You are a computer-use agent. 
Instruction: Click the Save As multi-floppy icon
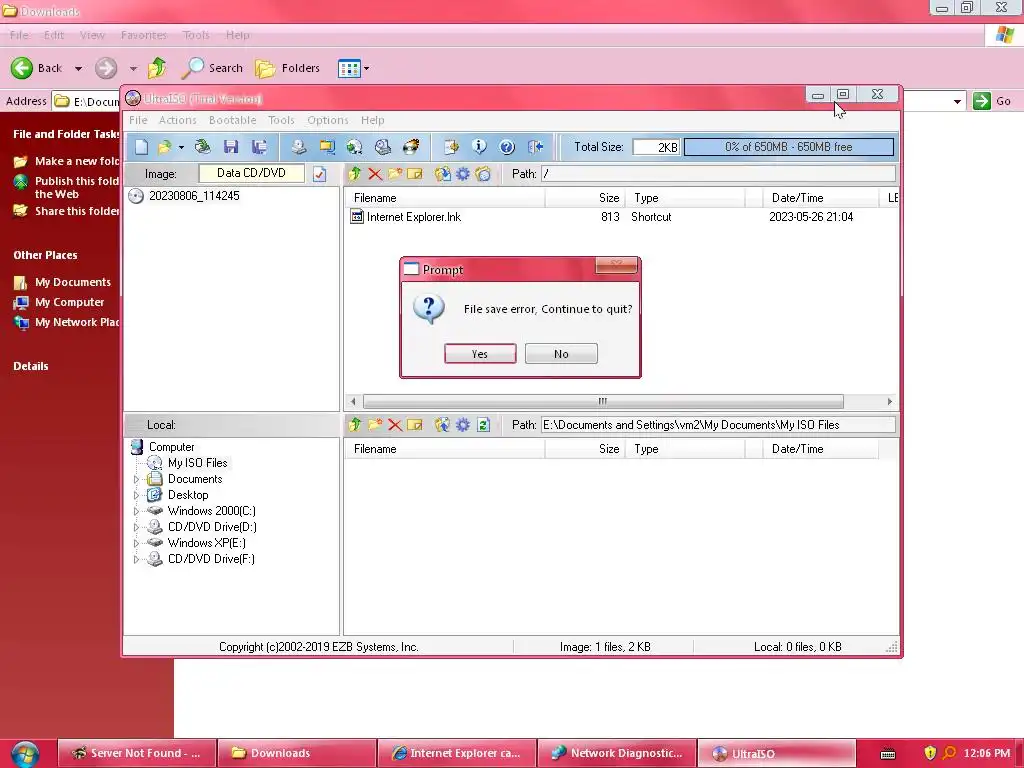[259, 147]
